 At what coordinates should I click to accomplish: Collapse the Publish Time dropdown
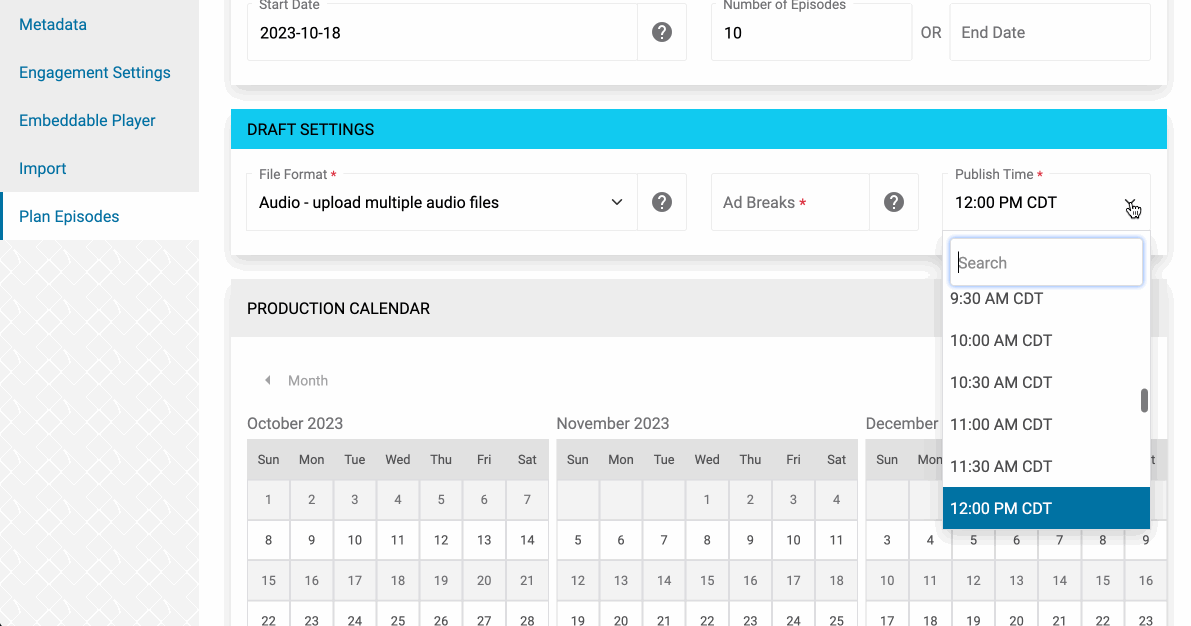(x=1130, y=203)
